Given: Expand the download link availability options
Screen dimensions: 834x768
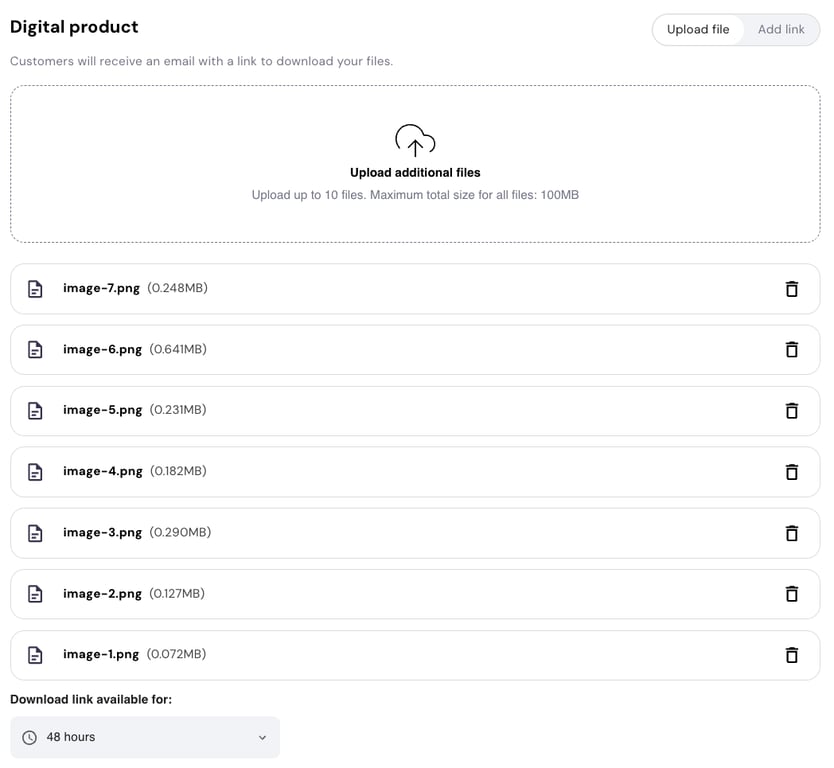Looking at the screenshot, I should (x=144, y=736).
